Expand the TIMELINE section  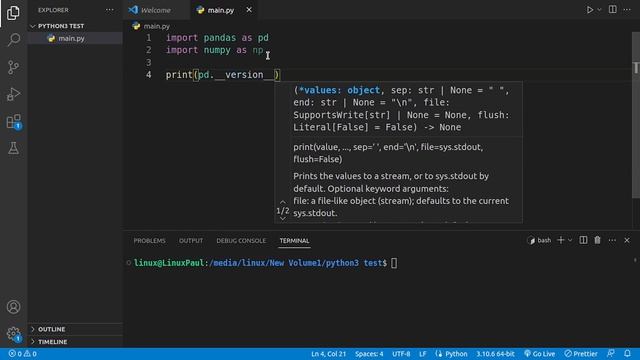[52, 342]
